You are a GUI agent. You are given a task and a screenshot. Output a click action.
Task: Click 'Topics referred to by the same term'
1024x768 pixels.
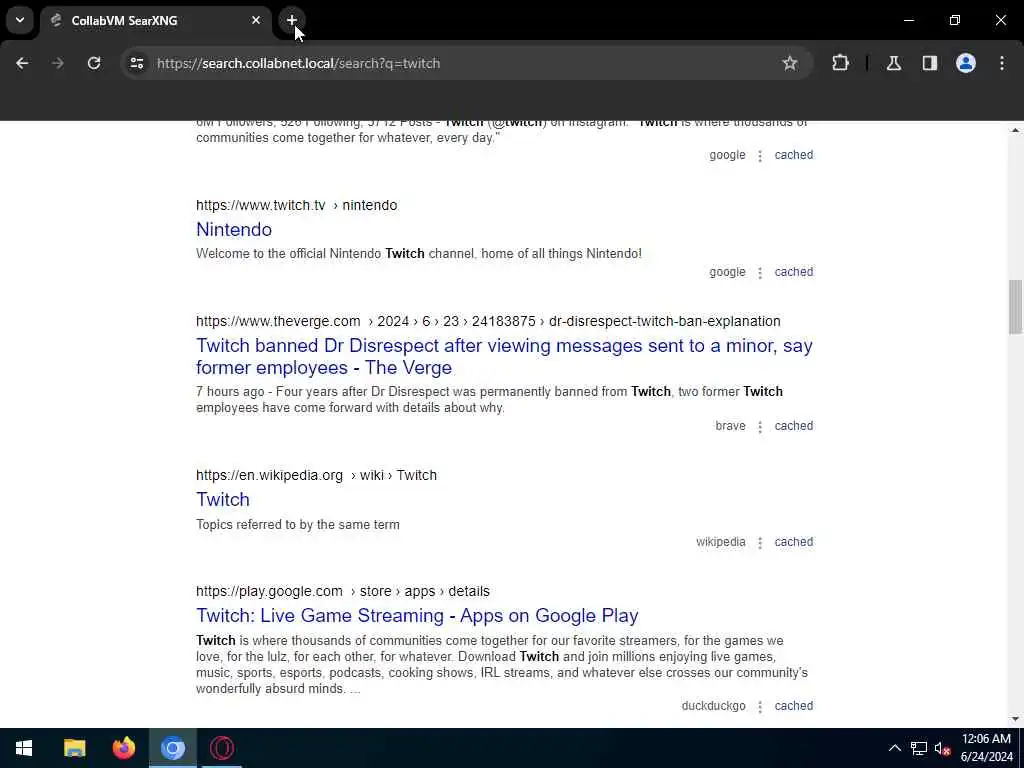(298, 524)
